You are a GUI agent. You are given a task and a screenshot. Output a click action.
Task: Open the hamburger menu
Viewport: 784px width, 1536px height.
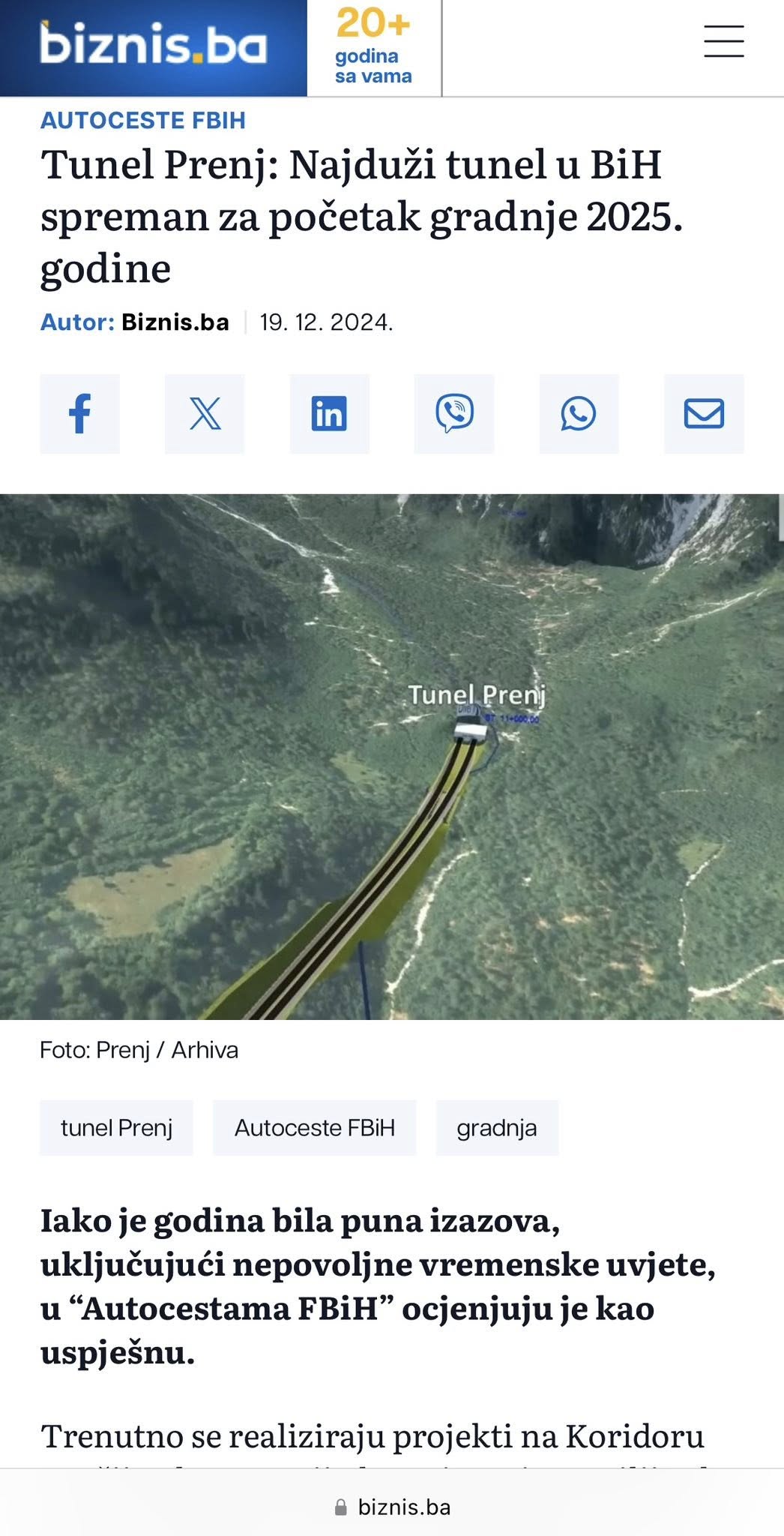724,41
